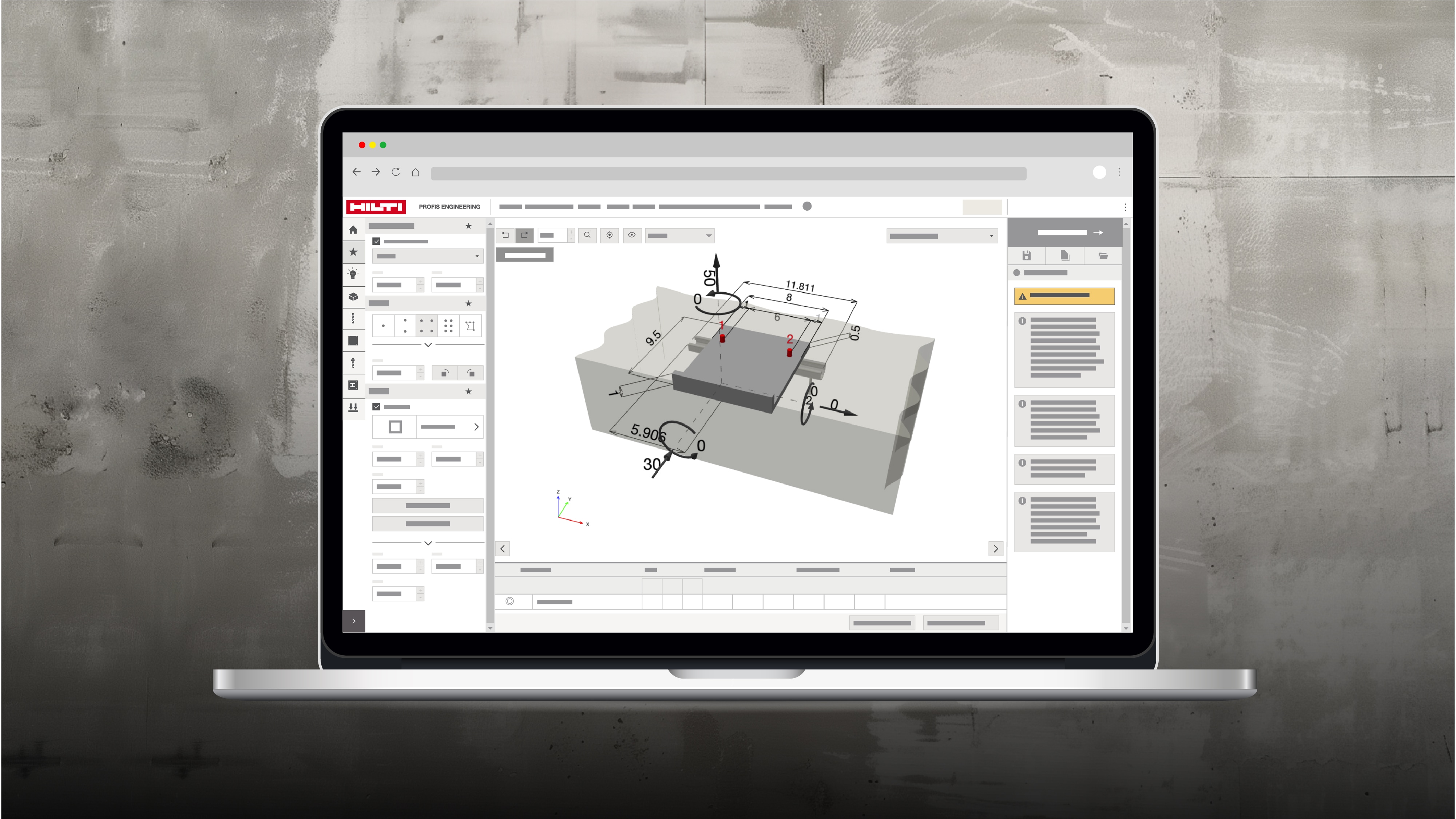The width and height of the screenshot is (1456, 819).
Task: Click the open folder icon
Action: tap(1103, 256)
